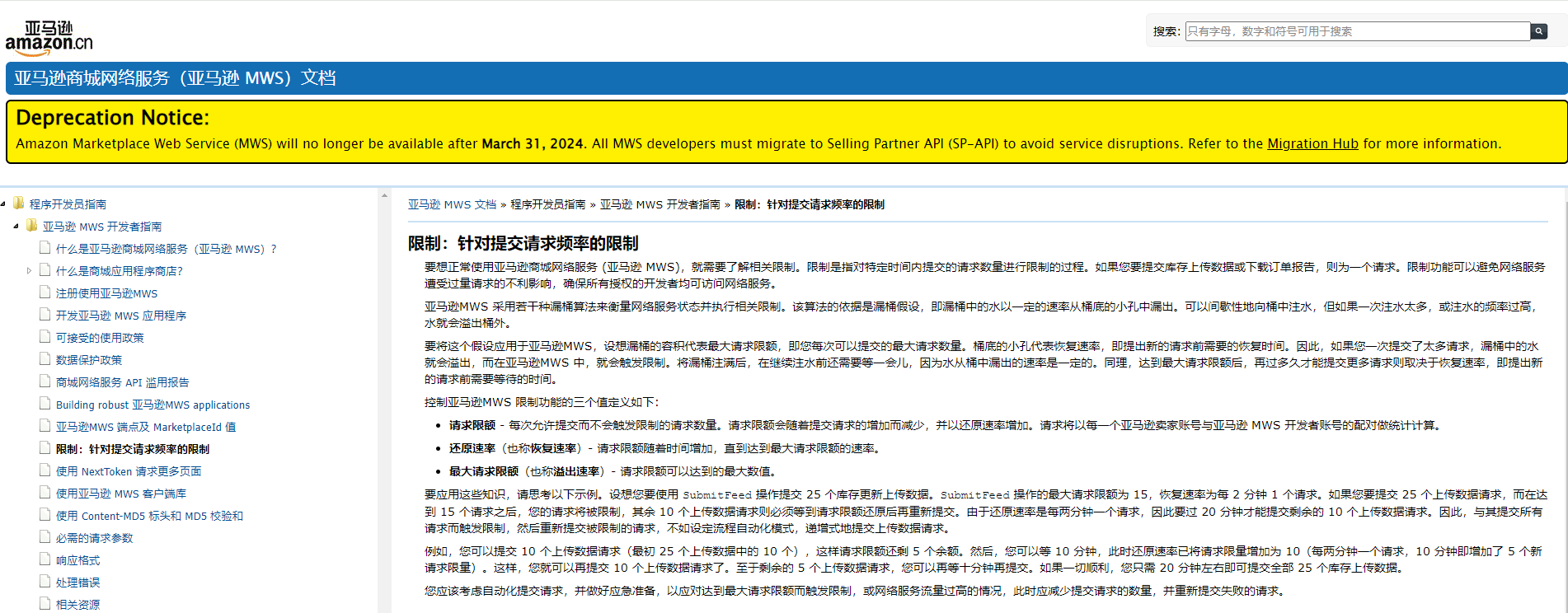Click page icon beside Building robust 亚马逊MWS applications
The image size is (1568, 613).
(45, 403)
